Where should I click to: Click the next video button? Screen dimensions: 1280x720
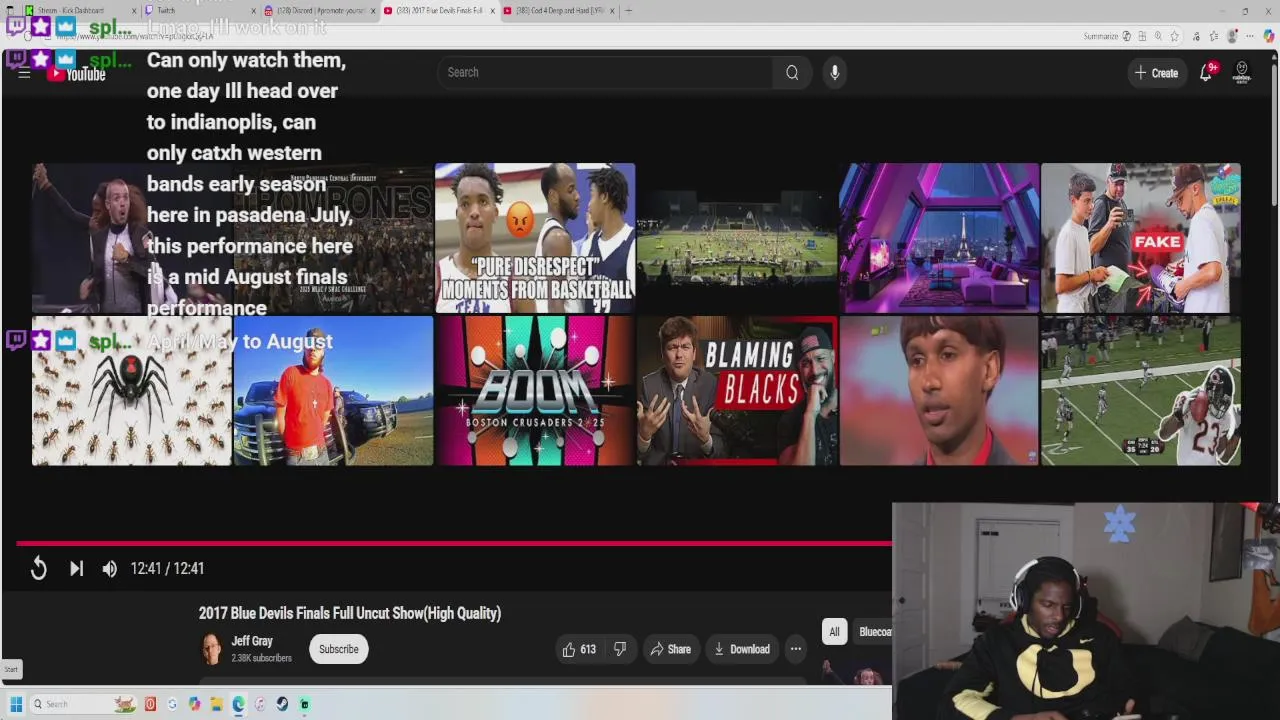76,569
